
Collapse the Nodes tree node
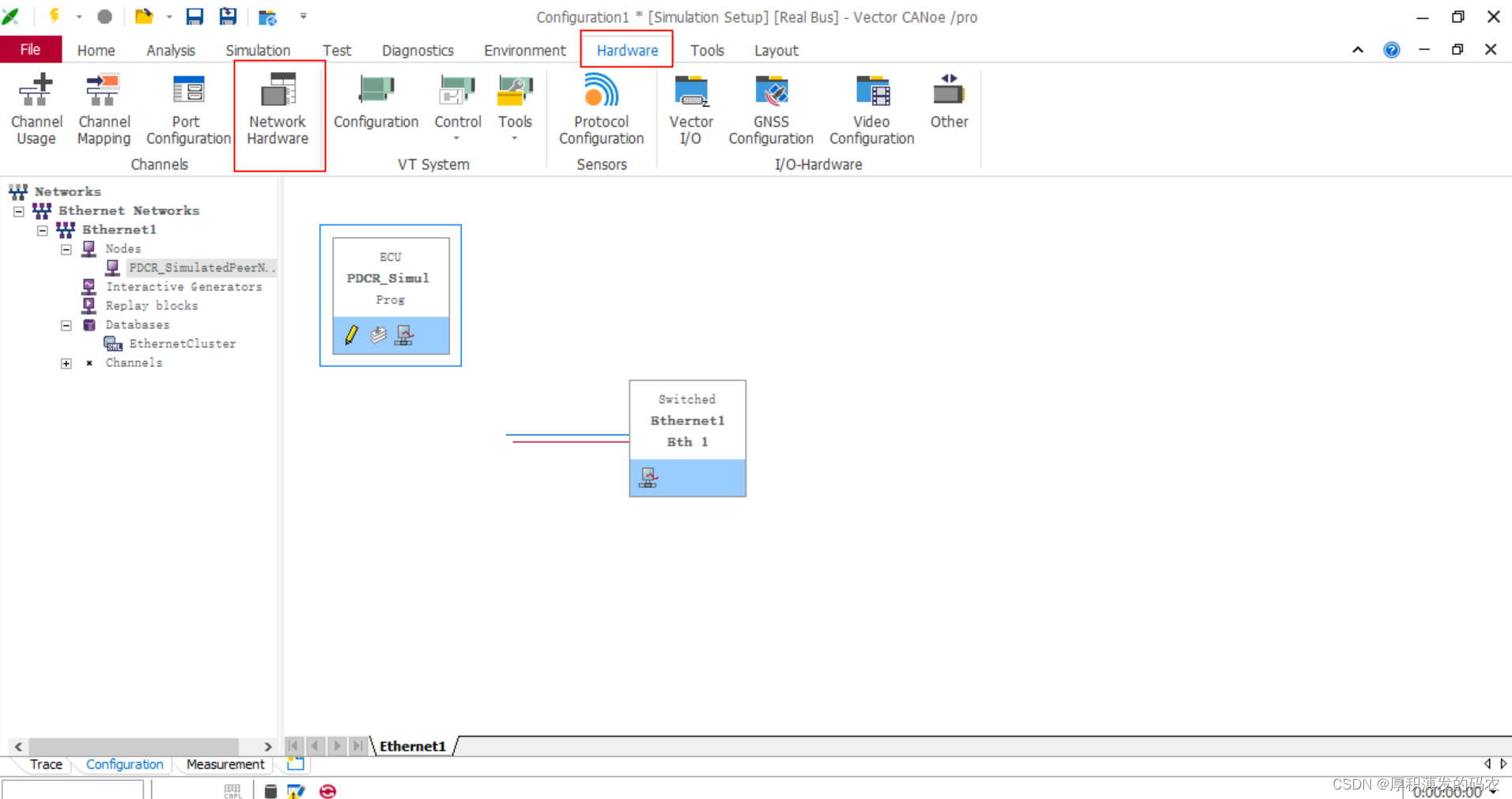click(66, 249)
